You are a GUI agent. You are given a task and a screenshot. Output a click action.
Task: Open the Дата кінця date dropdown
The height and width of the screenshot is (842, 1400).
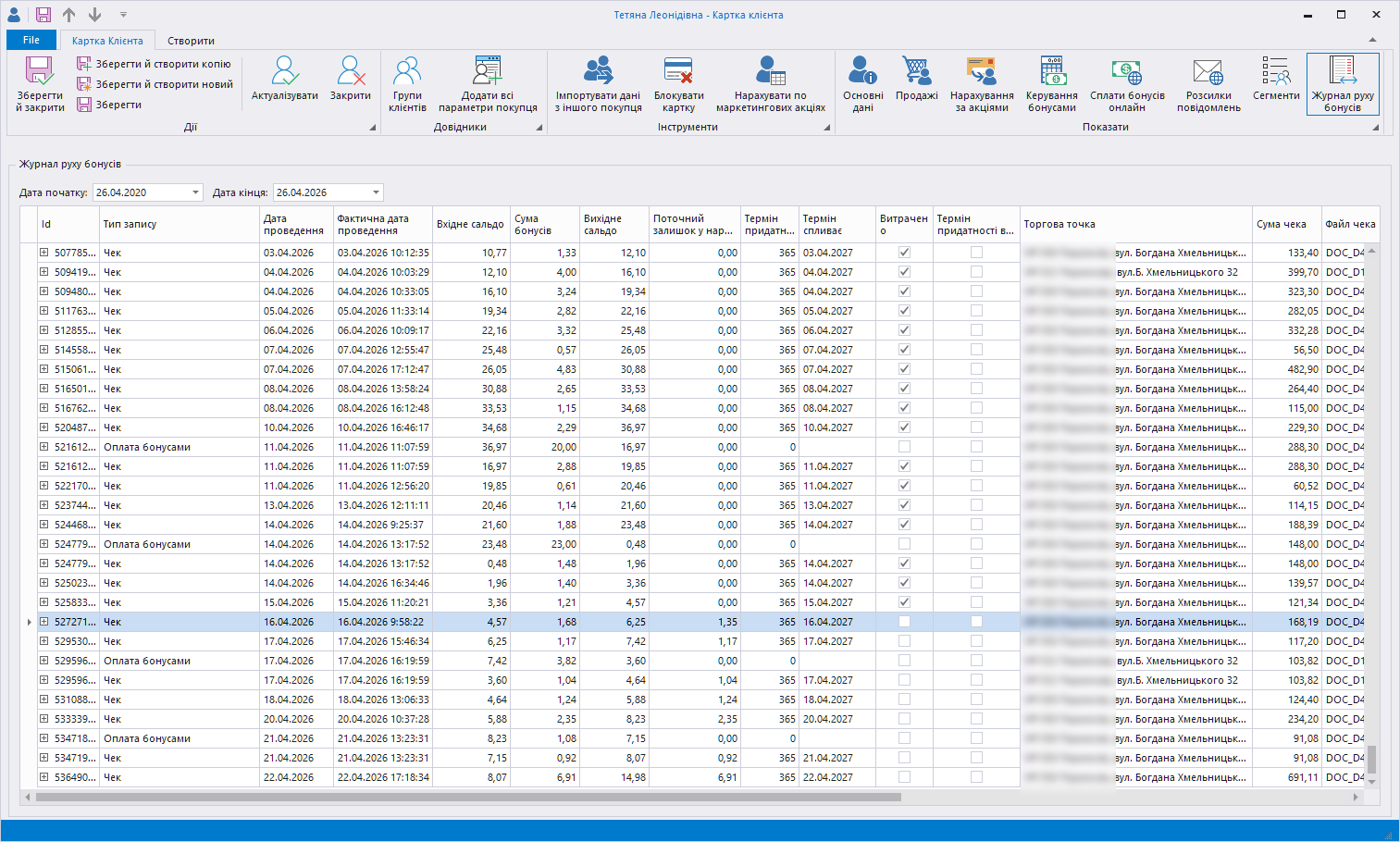click(x=376, y=192)
